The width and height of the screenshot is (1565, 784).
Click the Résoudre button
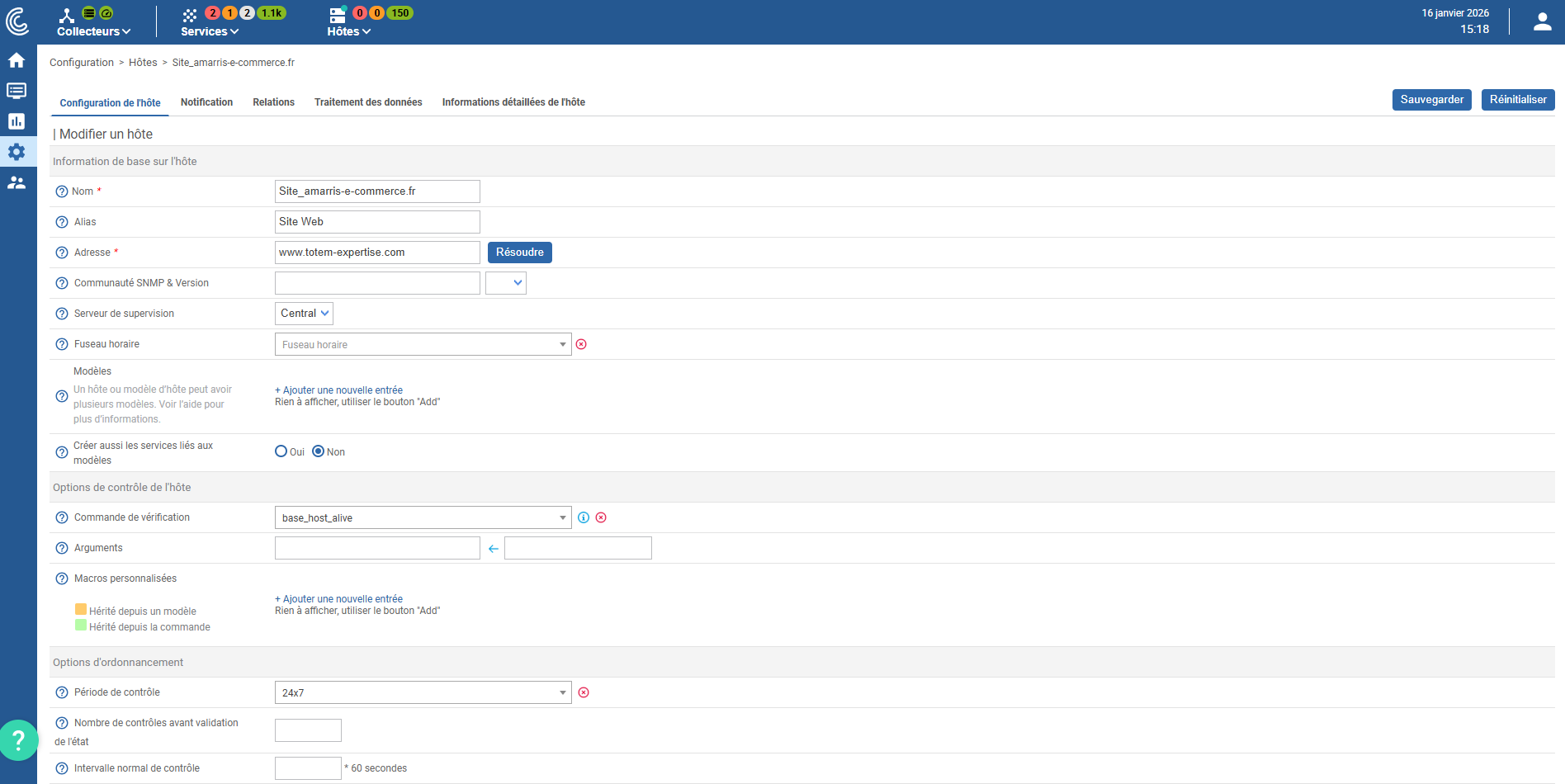519,253
